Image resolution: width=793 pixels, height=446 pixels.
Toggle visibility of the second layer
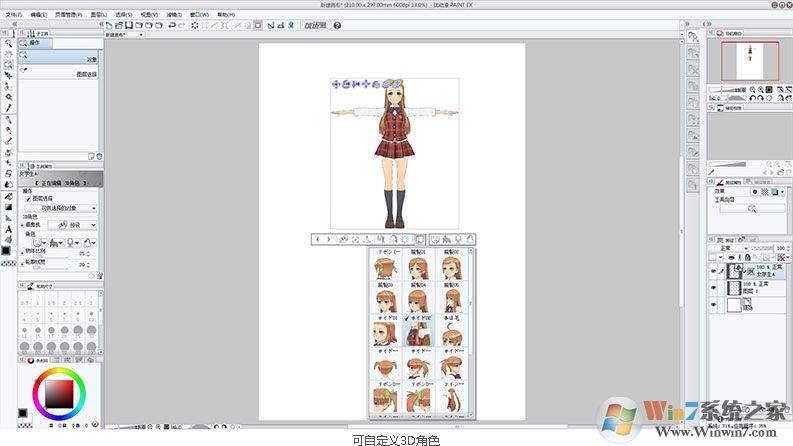tap(712, 288)
